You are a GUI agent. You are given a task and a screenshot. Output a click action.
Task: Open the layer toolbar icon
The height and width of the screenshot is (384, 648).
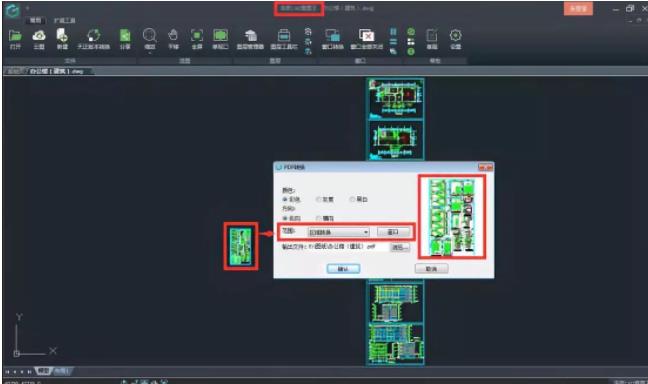click(x=284, y=36)
